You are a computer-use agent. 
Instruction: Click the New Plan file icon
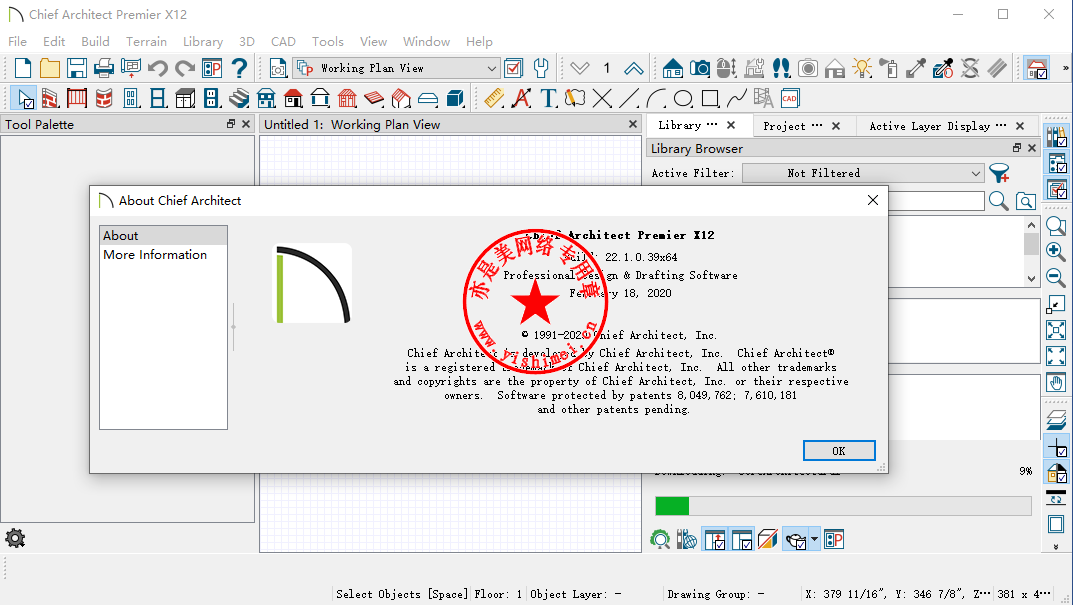[23, 68]
